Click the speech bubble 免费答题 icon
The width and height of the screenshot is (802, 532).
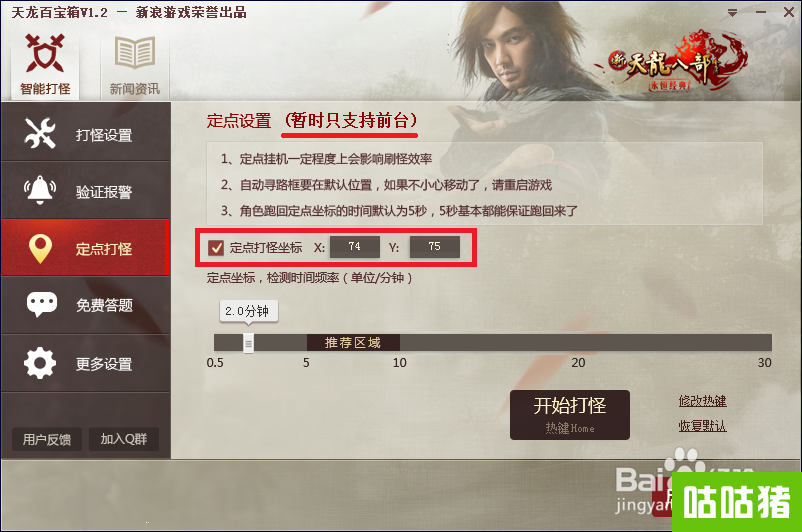click(x=41, y=304)
